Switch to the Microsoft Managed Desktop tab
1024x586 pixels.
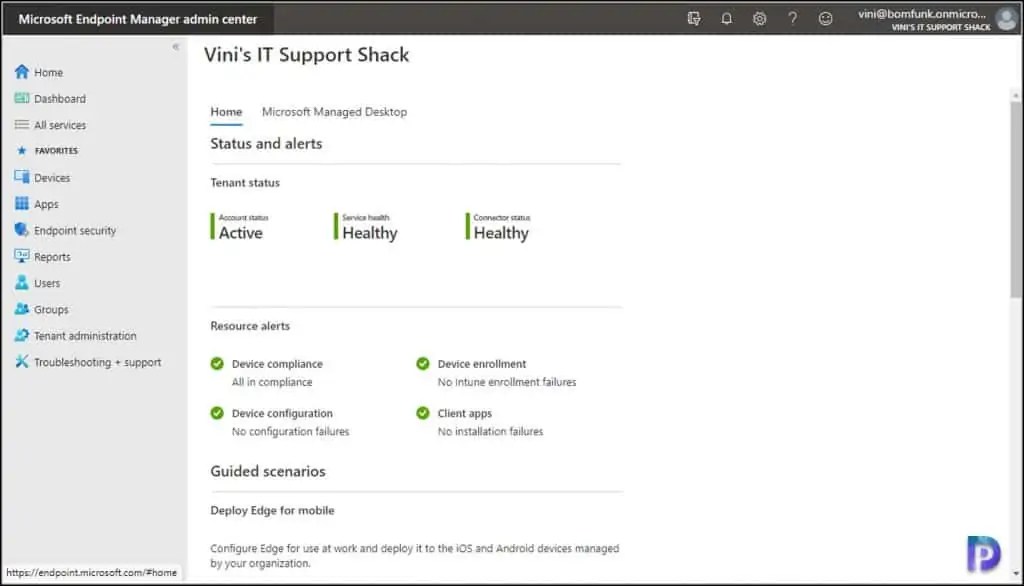coord(334,112)
